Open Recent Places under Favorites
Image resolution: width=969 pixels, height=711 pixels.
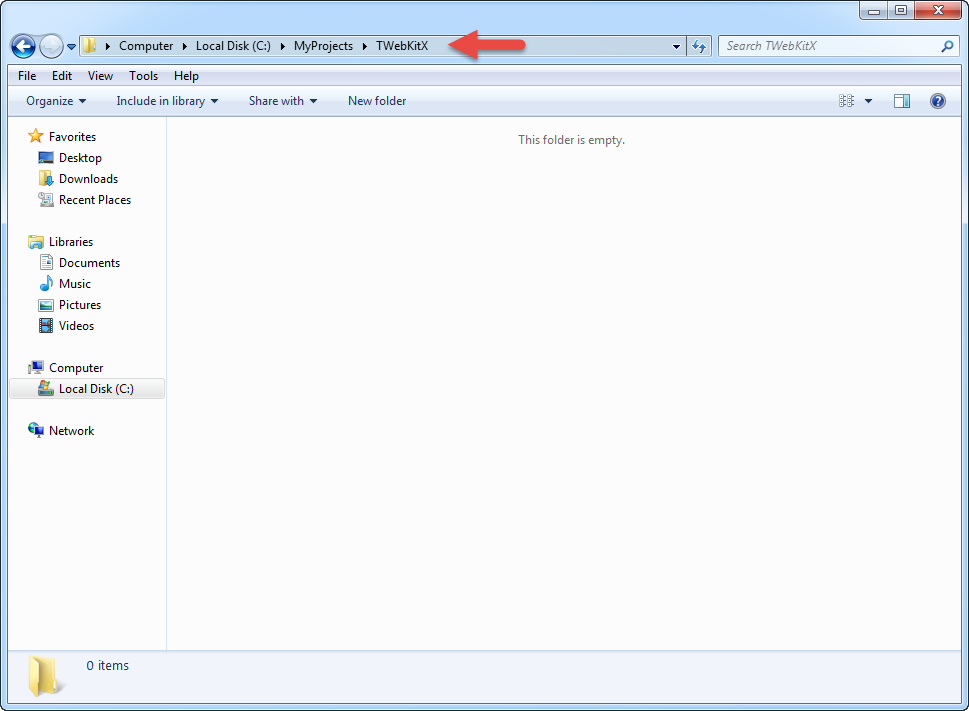click(95, 200)
